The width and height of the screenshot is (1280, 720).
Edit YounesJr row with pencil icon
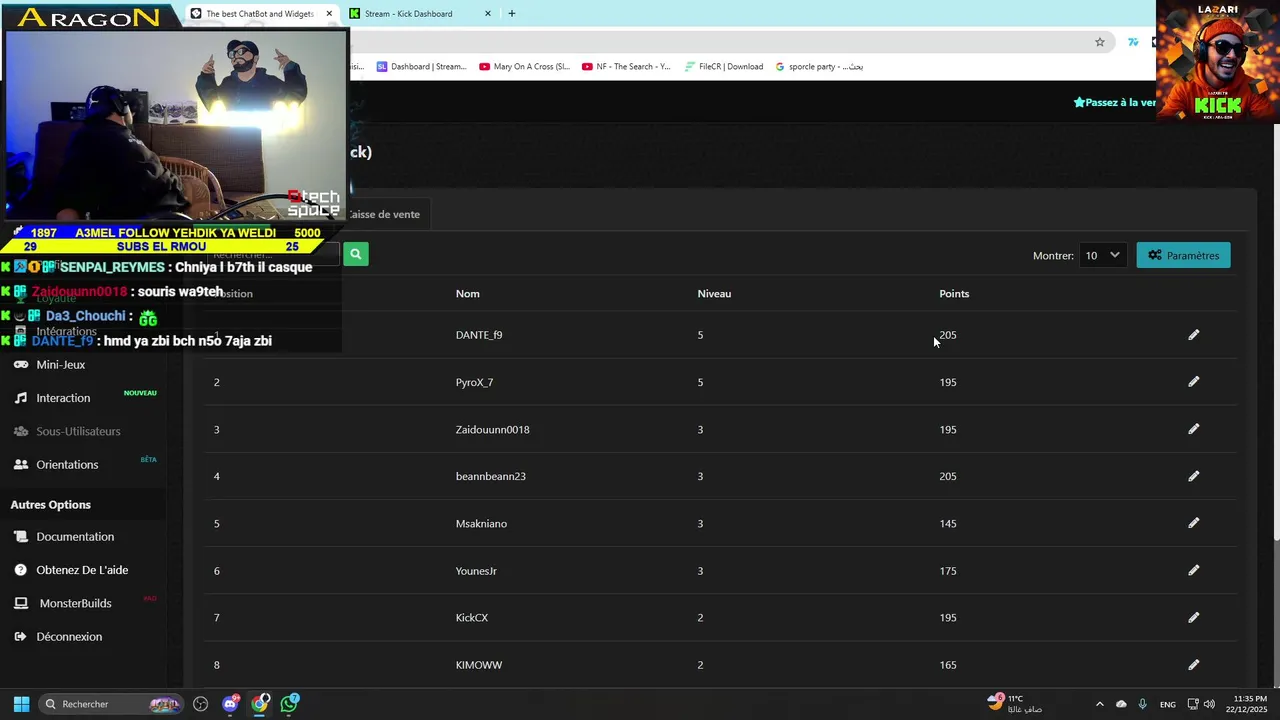(1193, 570)
